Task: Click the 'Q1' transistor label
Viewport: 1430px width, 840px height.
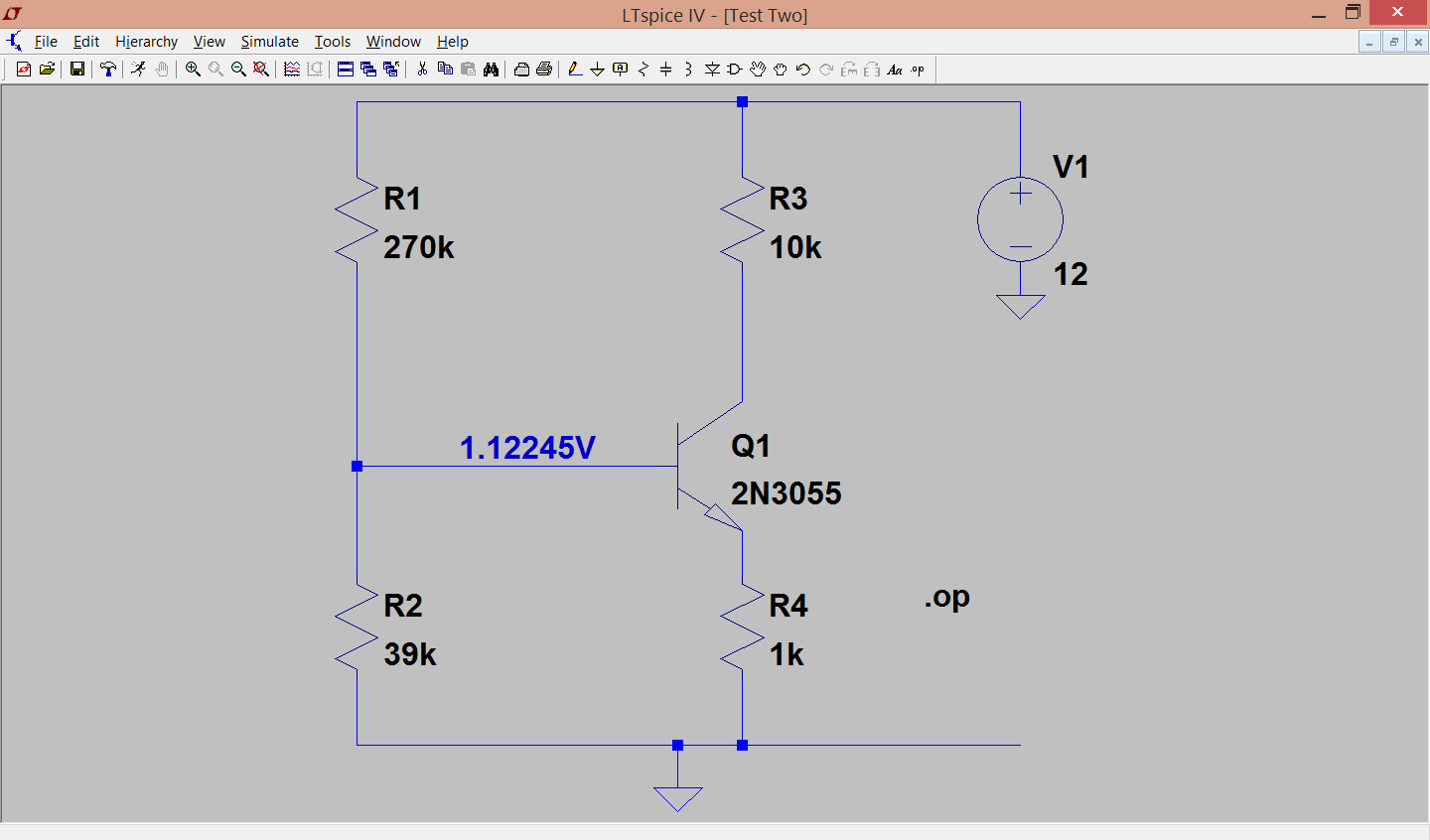Action: [751, 446]
